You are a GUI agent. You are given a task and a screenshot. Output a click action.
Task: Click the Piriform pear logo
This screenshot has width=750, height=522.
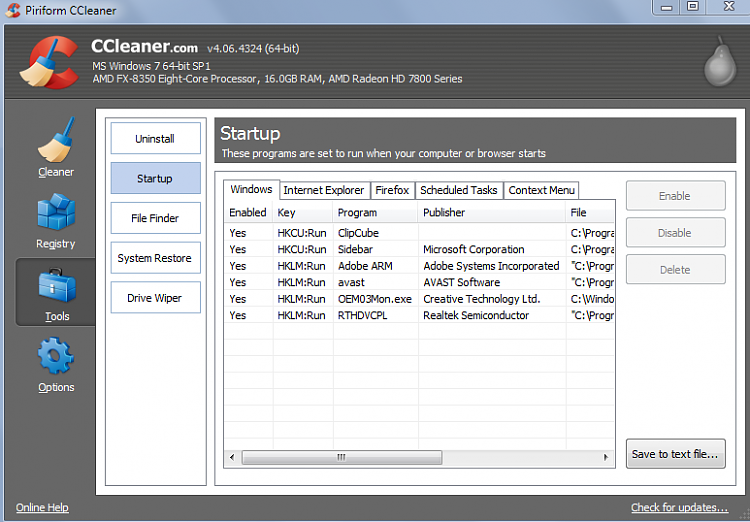[720, 61]
